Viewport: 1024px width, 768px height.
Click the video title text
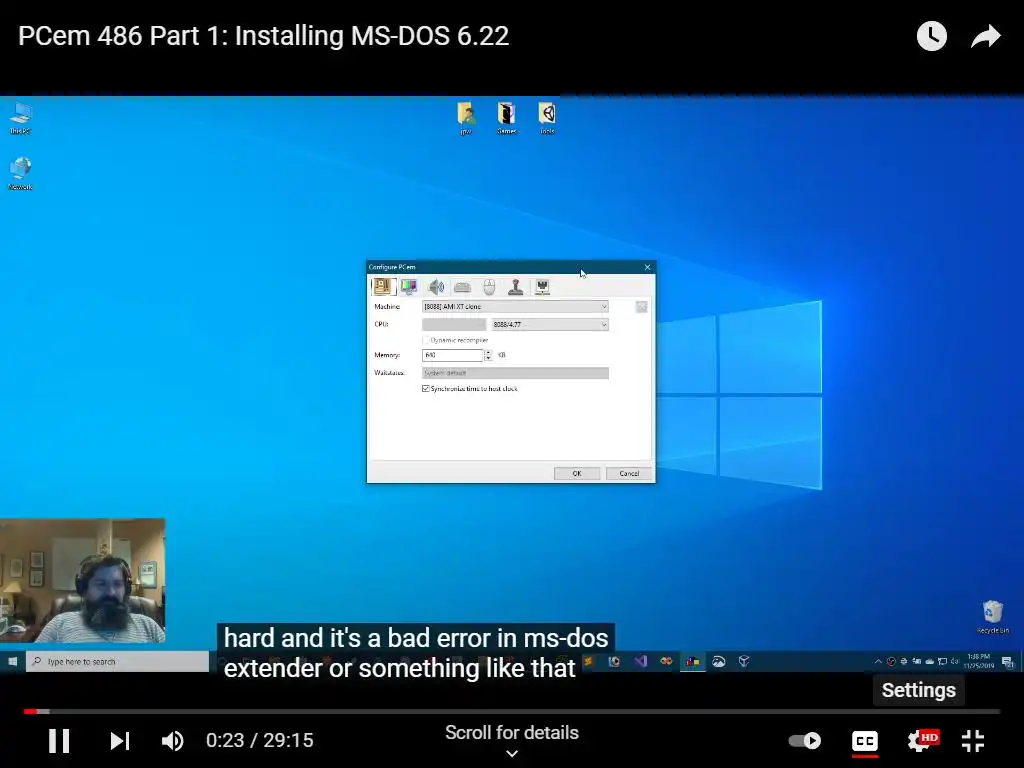263,36
